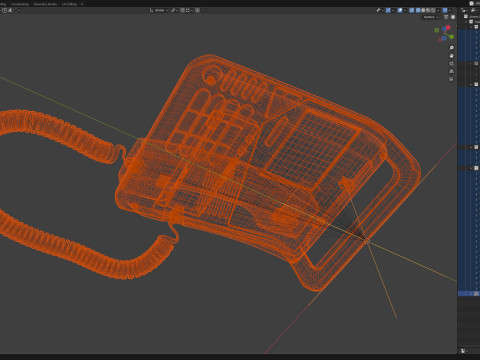Open the transform orientation dropdown

(159, 10)
